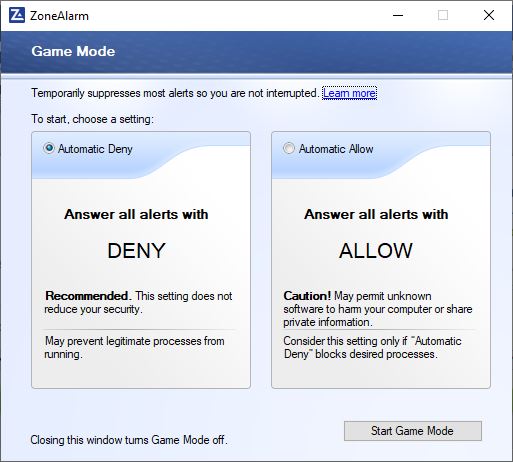The height and width of the screenshot is (462, 513).
Task: Click the large DENY text
Action: pyautogui.click(x=136, y=251)
